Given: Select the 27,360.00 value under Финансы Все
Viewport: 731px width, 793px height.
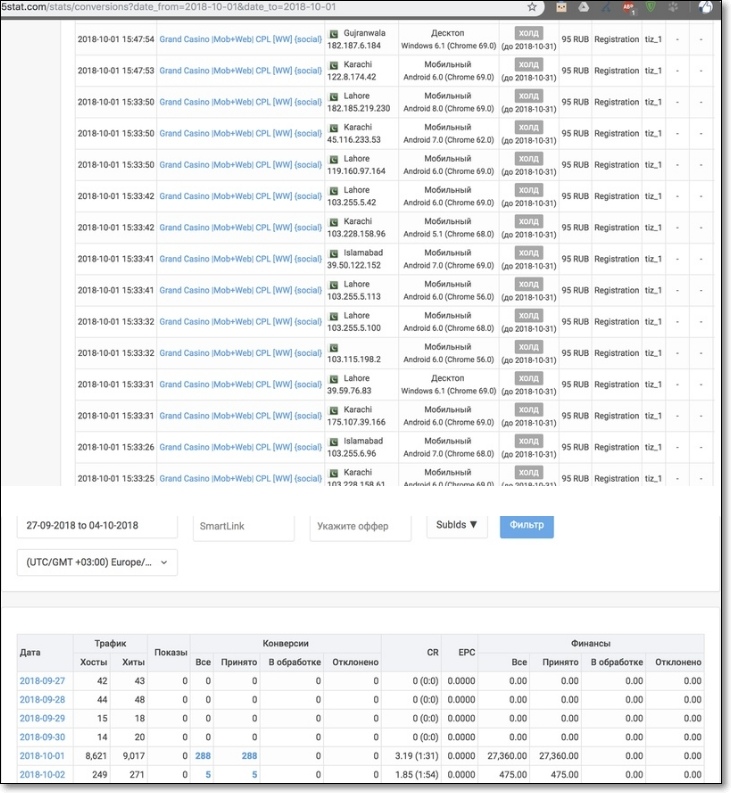Looking at the screenshot, I should [507, 756].
